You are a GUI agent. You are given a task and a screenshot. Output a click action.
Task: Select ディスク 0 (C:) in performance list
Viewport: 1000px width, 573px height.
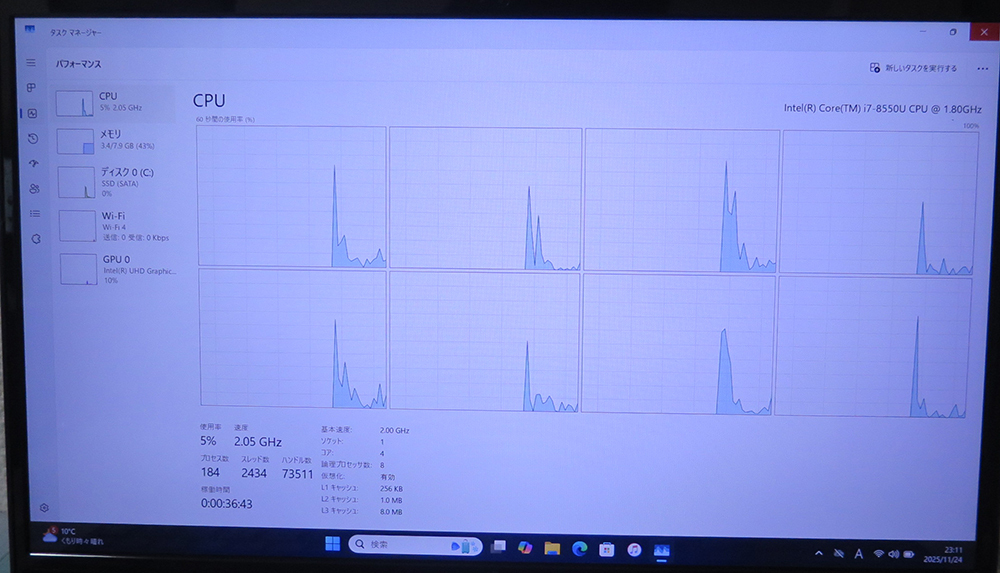116,182
